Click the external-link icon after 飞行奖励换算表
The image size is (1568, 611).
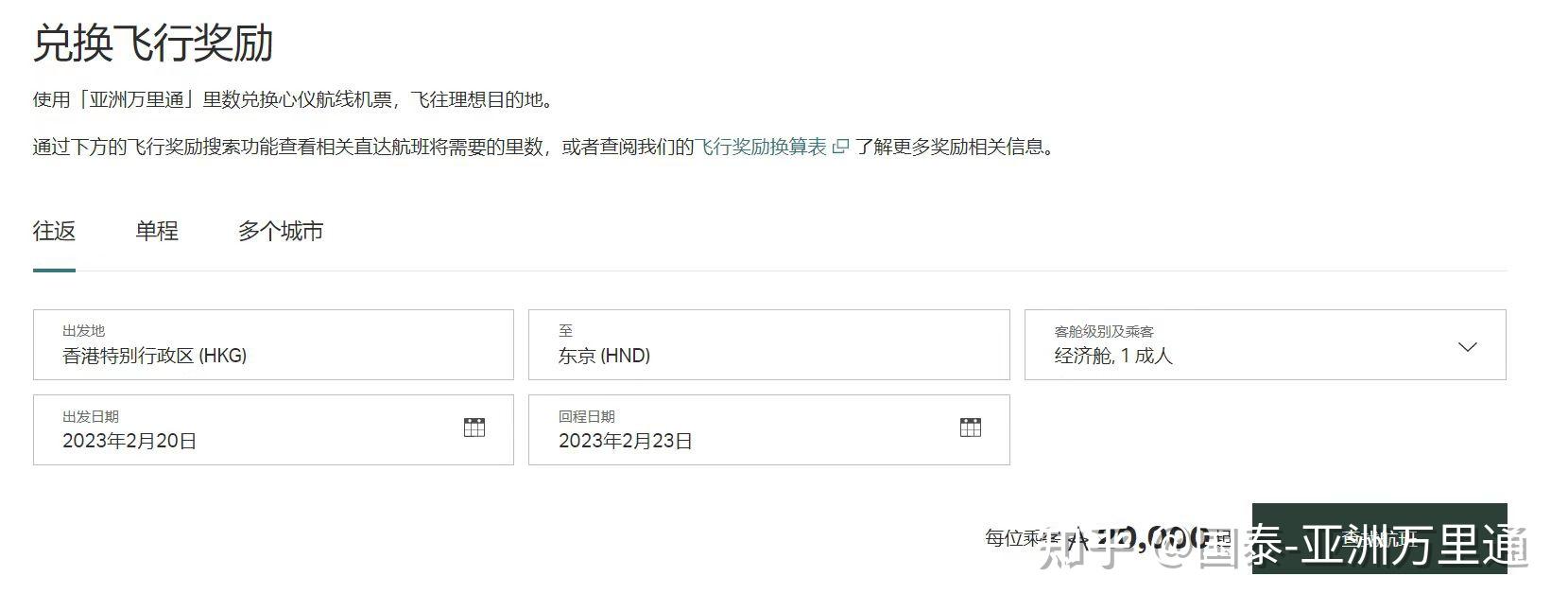coord(840,148)
